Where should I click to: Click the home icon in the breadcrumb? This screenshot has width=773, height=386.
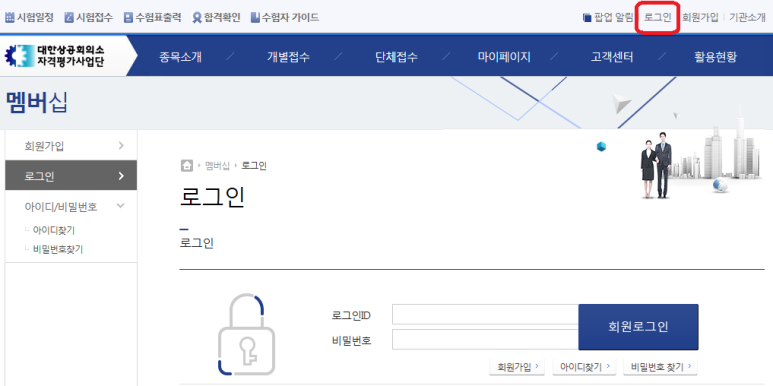point(187,166)
